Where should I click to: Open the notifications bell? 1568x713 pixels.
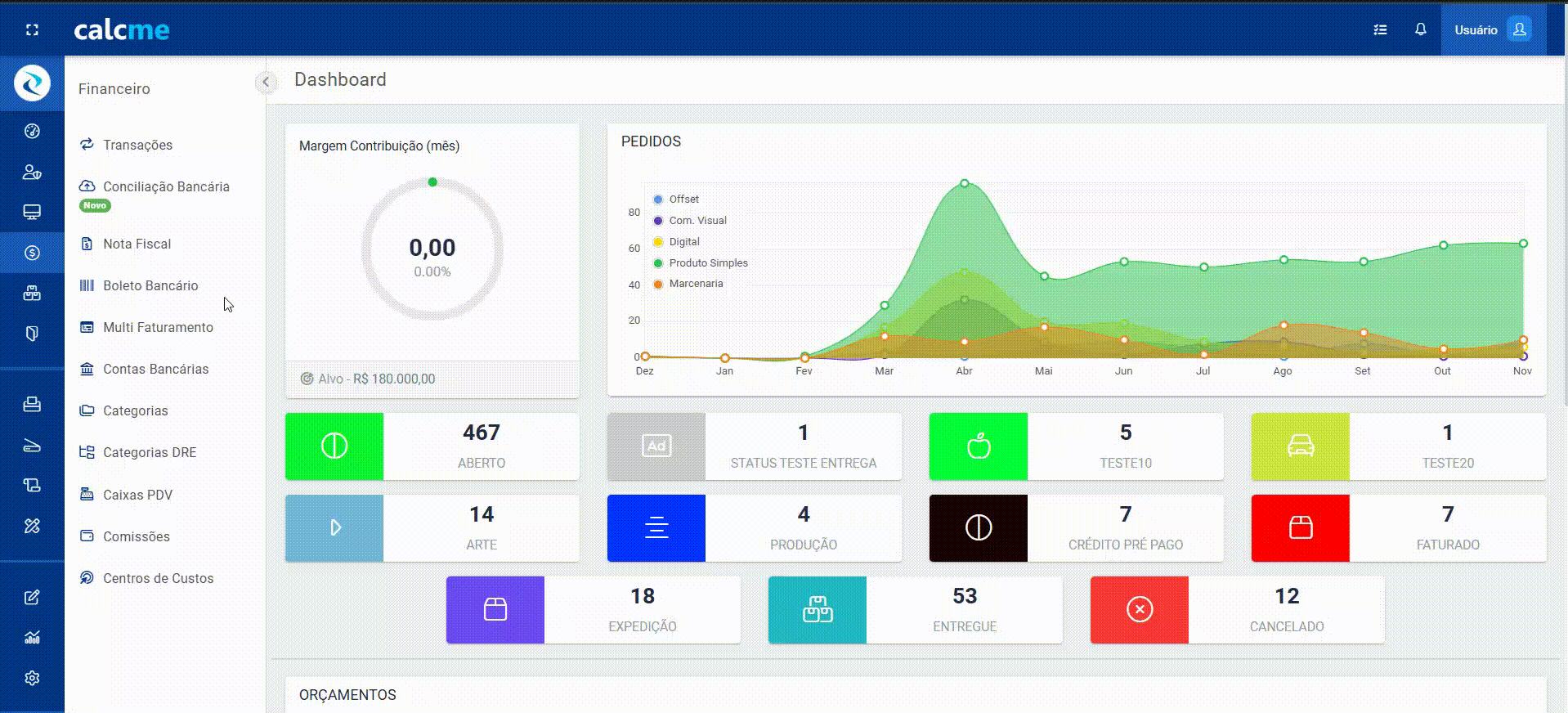1421,29
